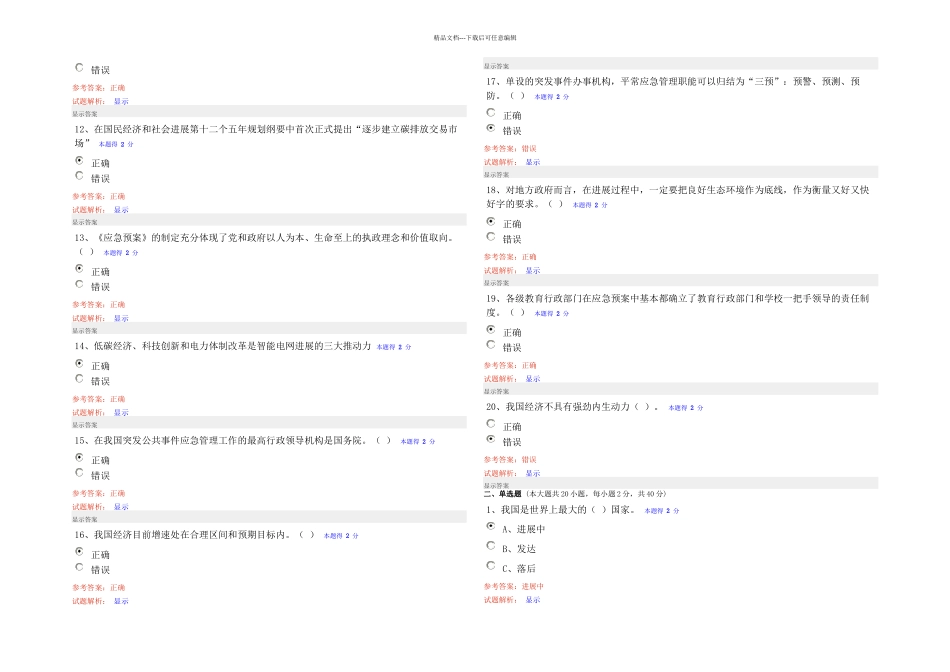Show 试题解析 for question 17
Screen dimensions: 950x672
click(533, 162)
